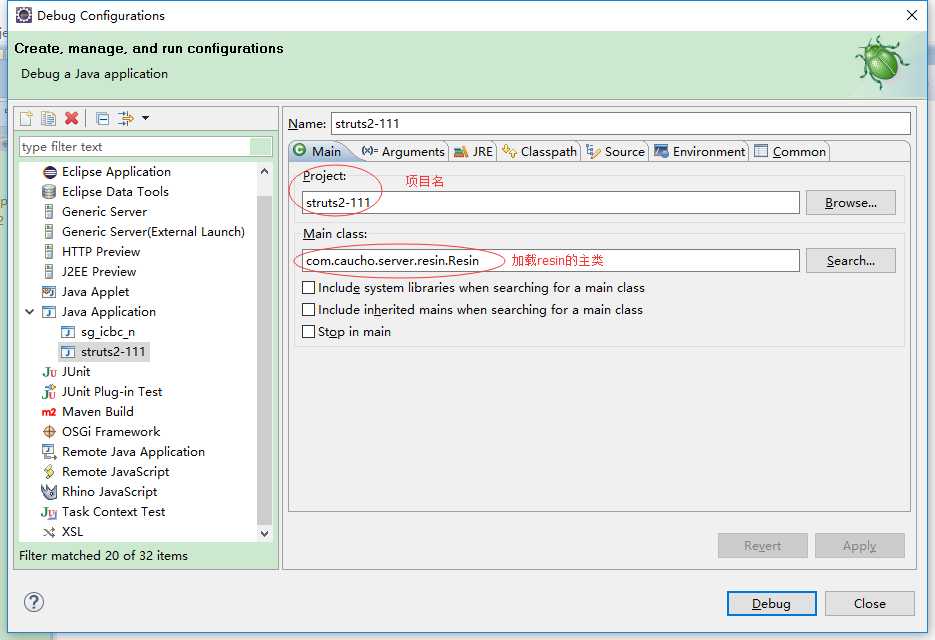
Task: Click the Main class text field
Action: [x=550, y=261]
